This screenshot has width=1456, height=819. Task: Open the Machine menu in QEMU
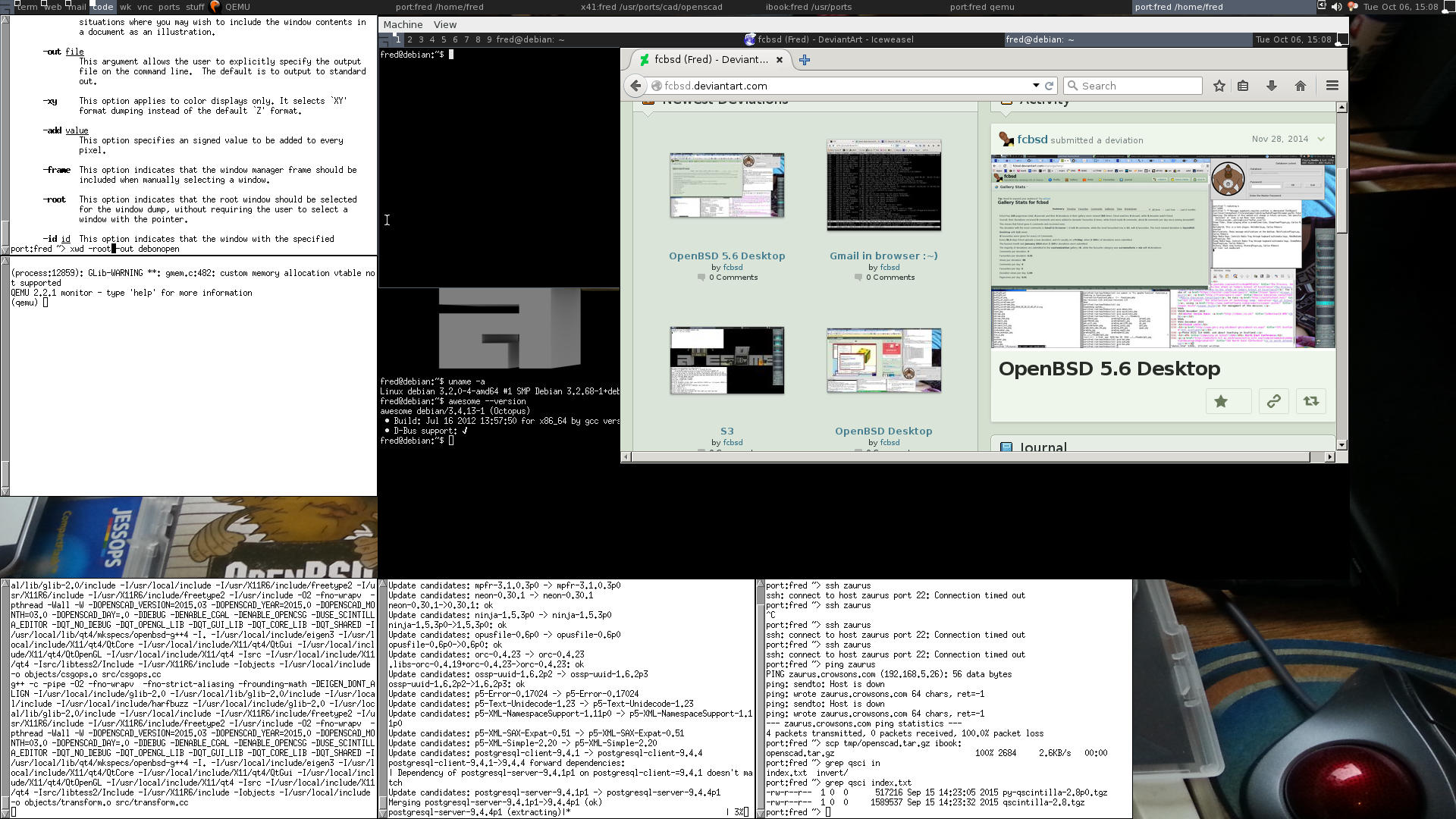(x=403, y=24)
